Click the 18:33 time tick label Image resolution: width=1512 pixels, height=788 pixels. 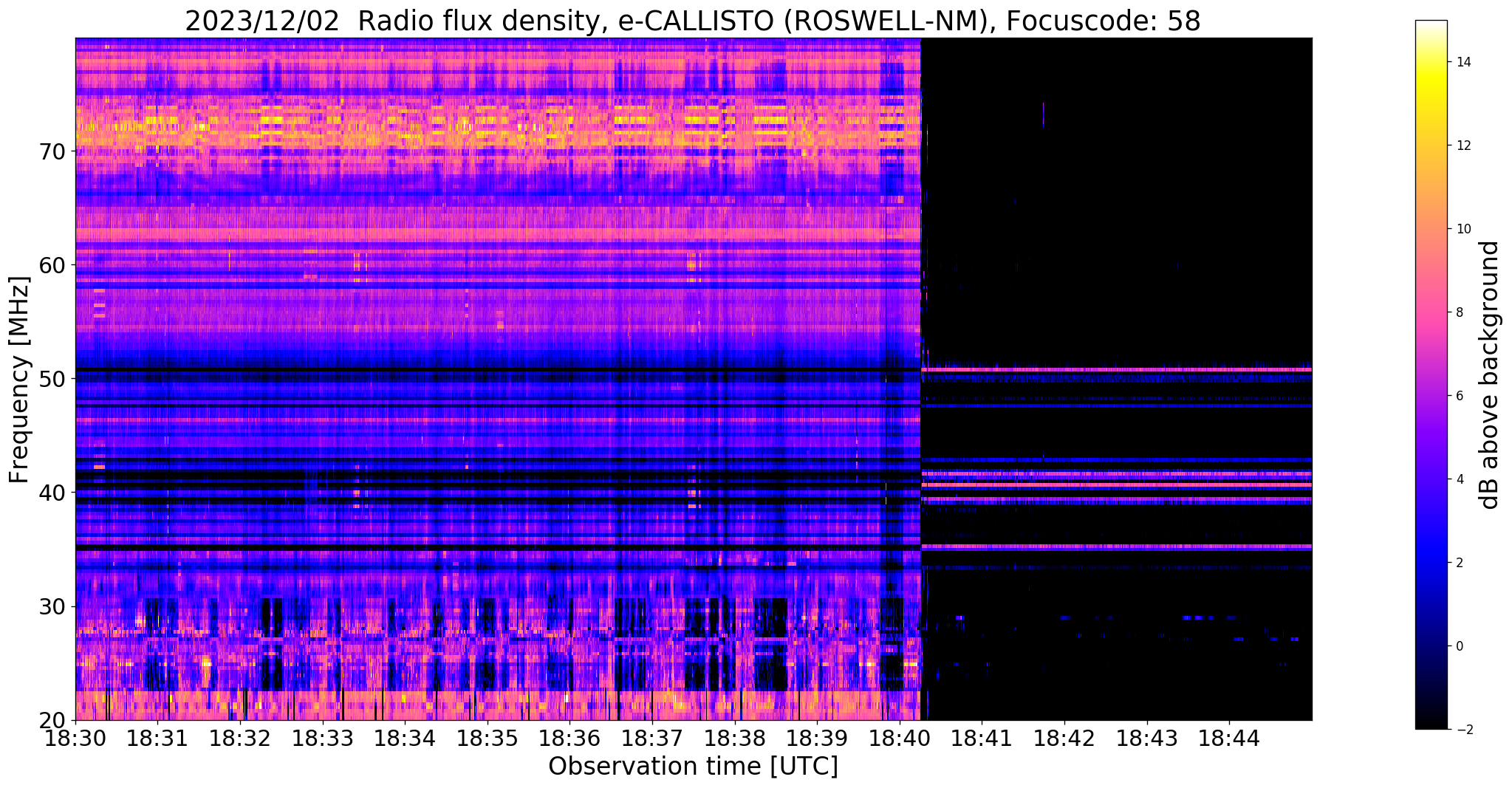(x=323, y=738)
